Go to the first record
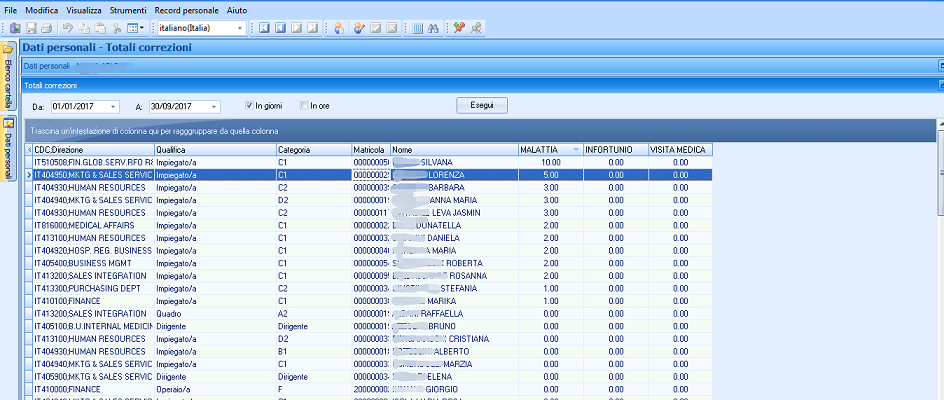944x400 pixels. 265,28
